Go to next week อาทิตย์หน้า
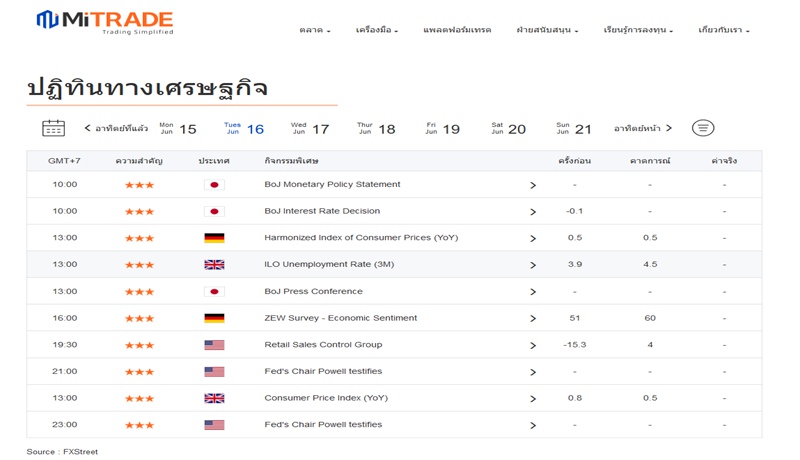Screen dimensions: 800x460 (642, 128)
